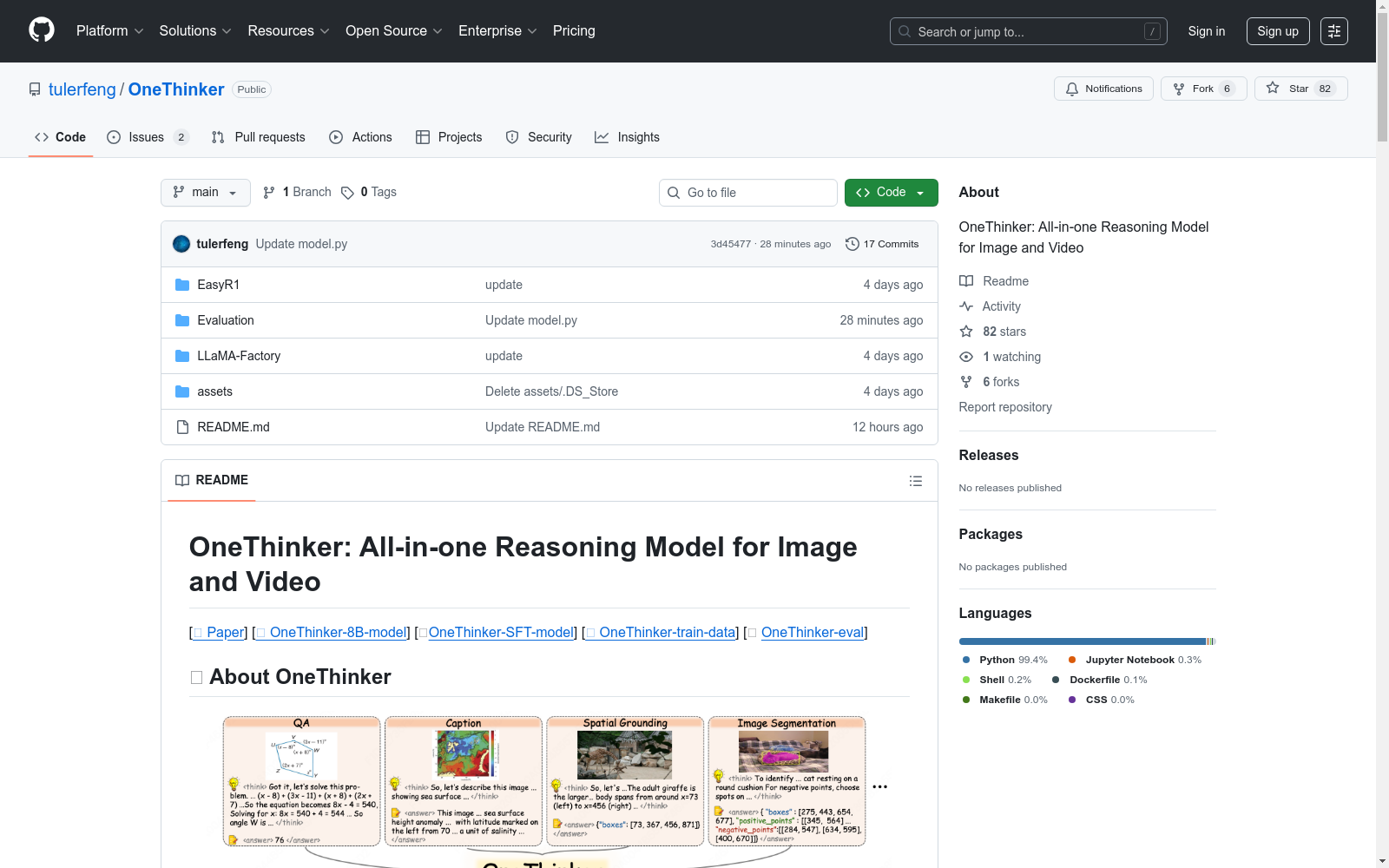Click the Shell 0.2% language entry
The width and height of the screenshot is (1389, 868).
pos(997,680)
